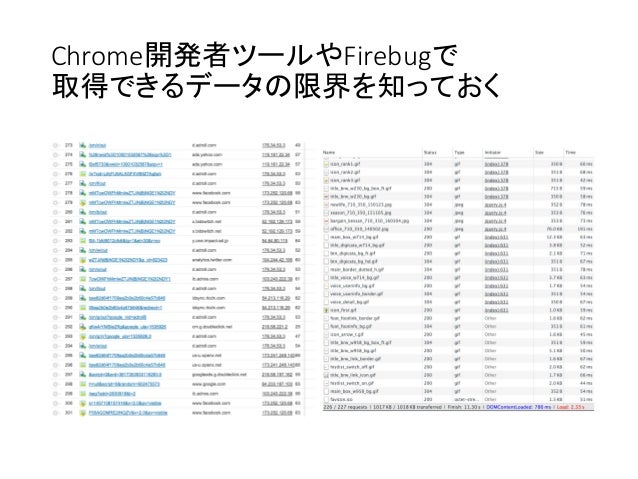Select the favicon.ico request name
The image size is (638, 479).
coord(341,400)
